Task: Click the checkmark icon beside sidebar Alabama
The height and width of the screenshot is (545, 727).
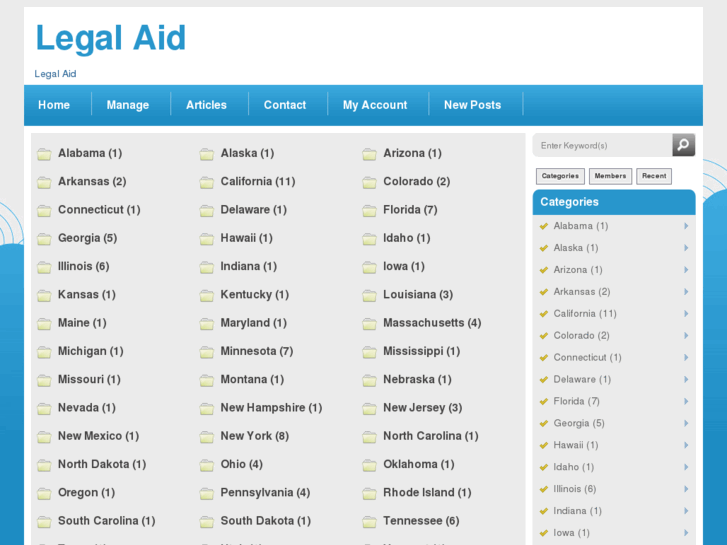Action: [544, 226]
